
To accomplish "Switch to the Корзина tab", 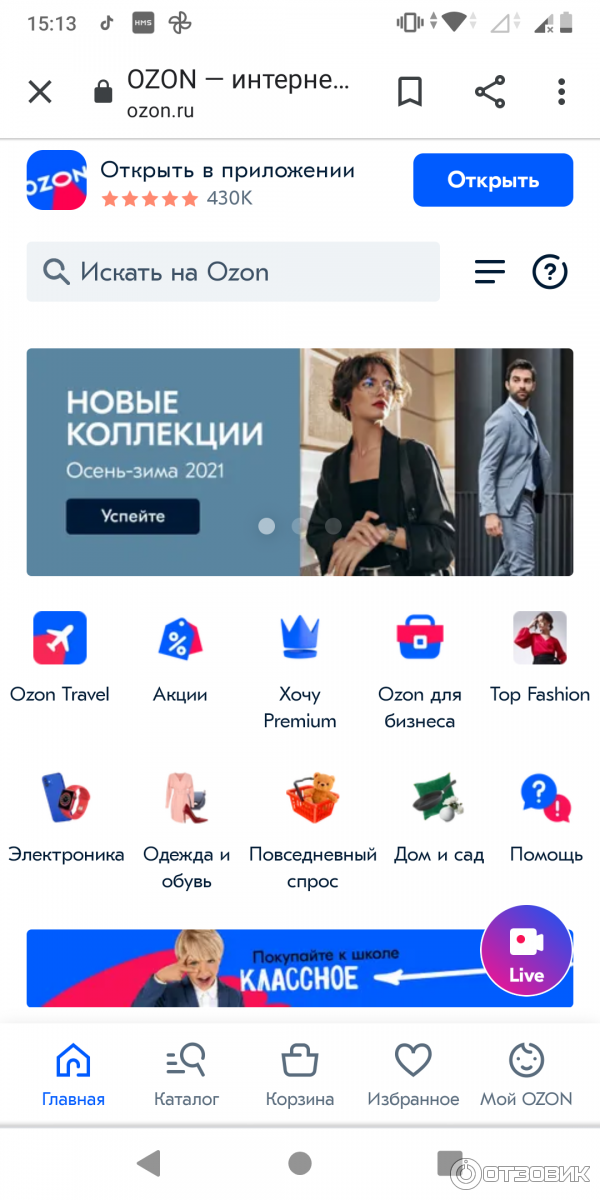I will [300, 1074].
